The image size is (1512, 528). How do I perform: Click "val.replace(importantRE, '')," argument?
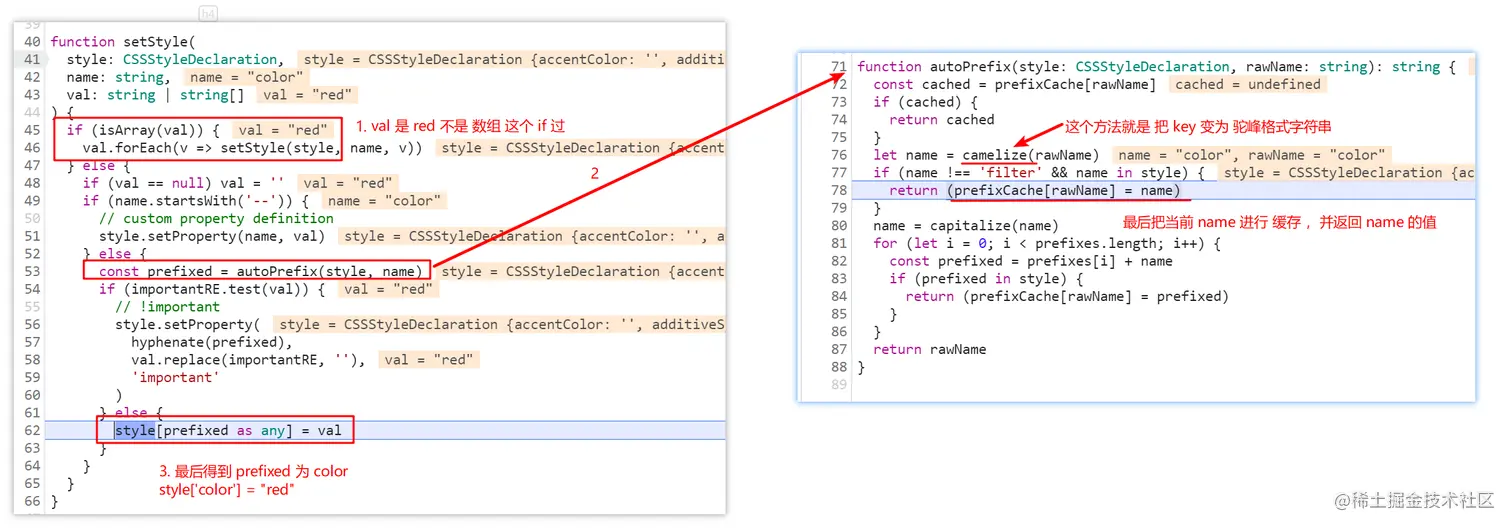[248, 360]
